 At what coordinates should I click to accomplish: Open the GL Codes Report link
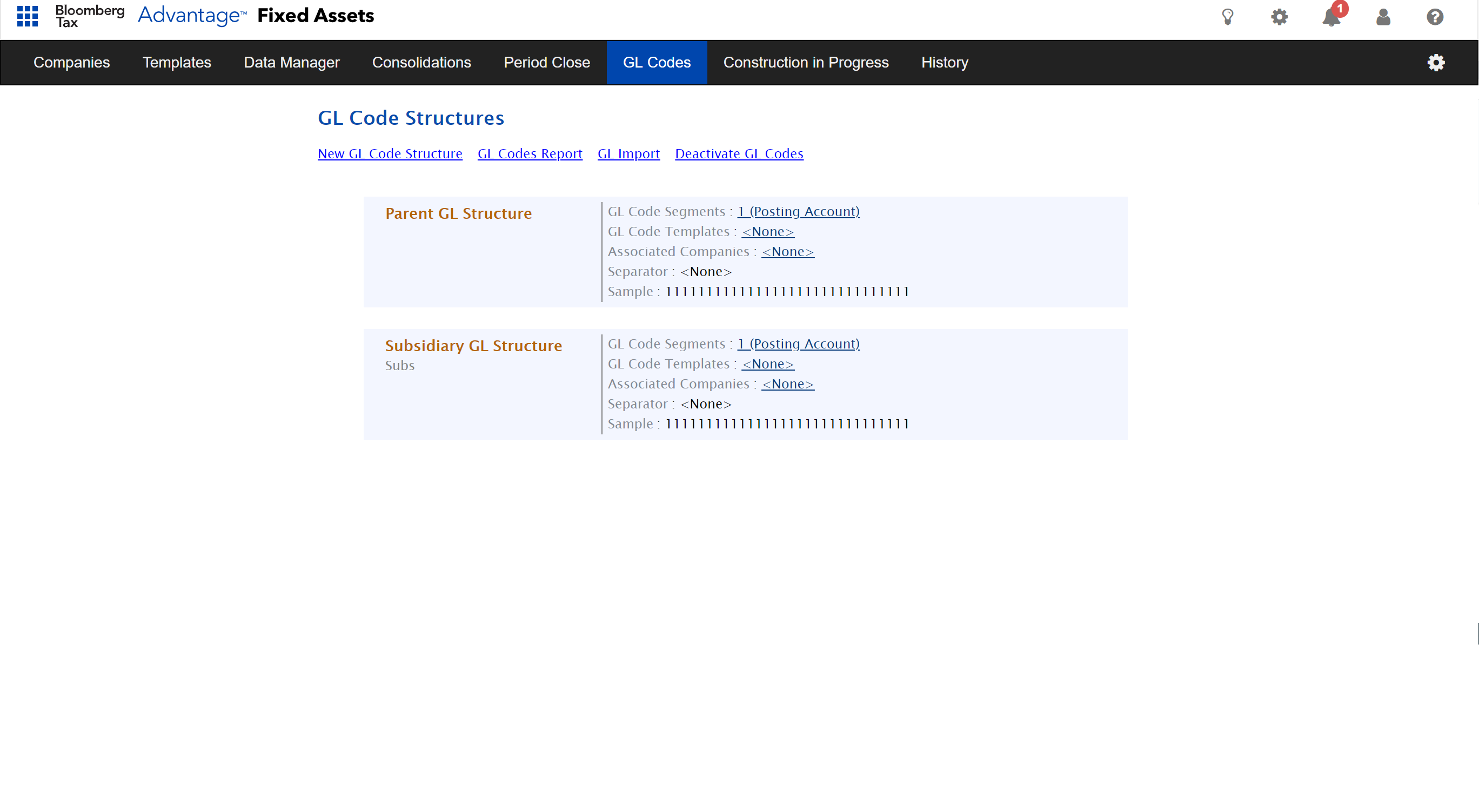coord(530,154)
